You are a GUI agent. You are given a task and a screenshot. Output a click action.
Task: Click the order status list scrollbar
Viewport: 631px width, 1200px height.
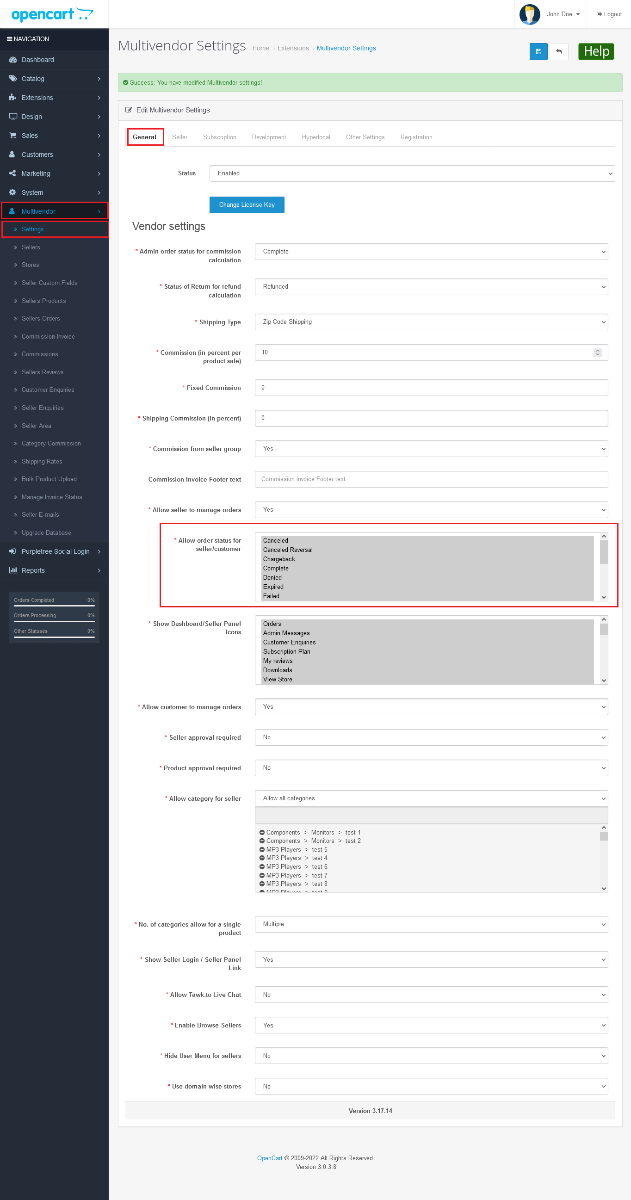point(603,567)
